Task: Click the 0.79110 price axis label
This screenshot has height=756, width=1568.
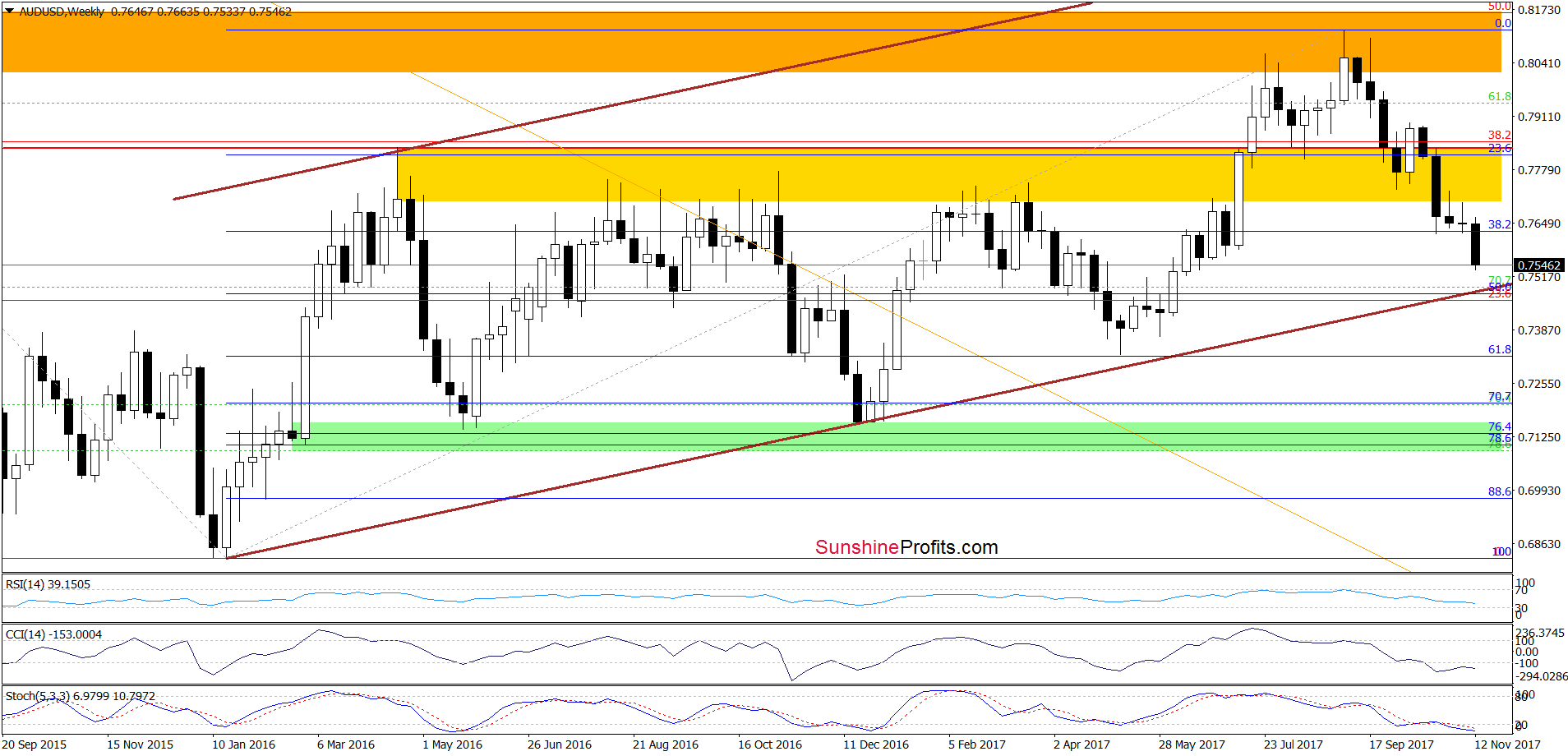Action: (x=1539, y=117)
